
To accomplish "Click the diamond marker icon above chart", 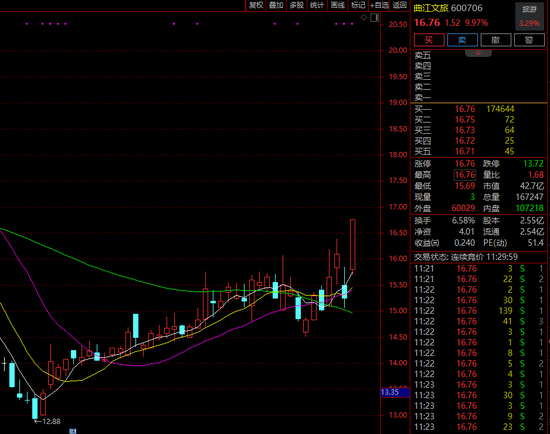I will tap(364, 17).
